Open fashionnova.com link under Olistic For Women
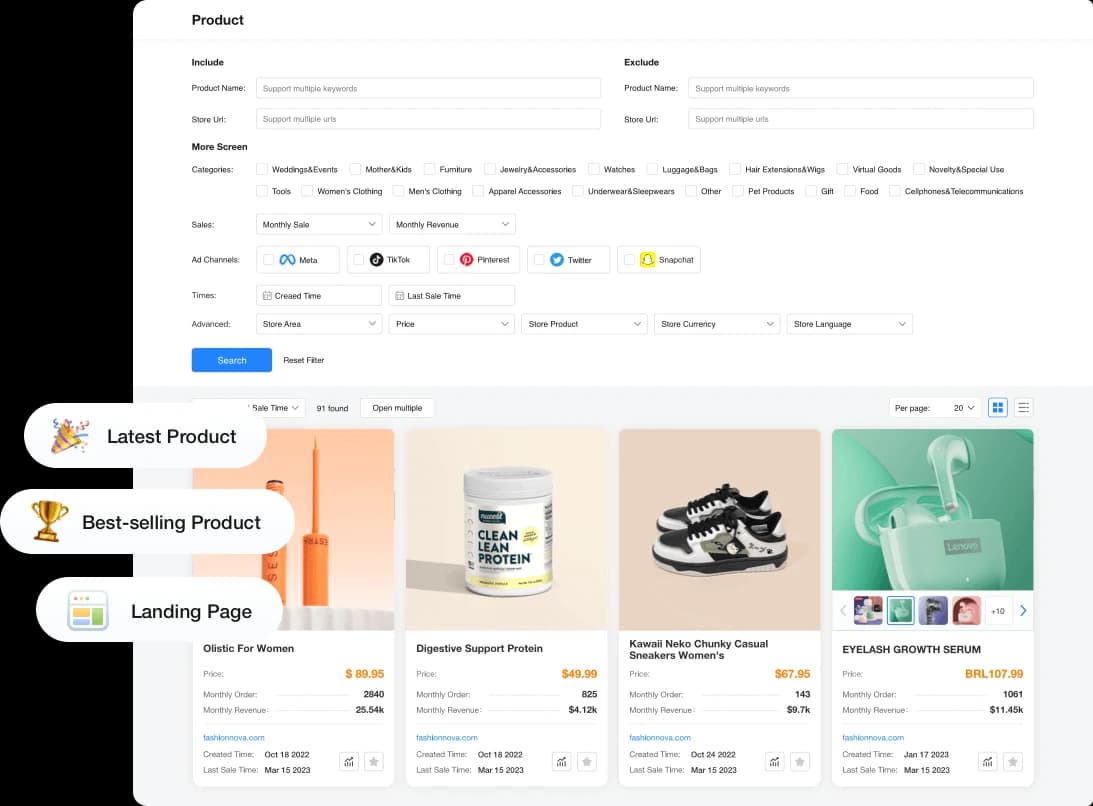The width and height of the screenshot is (1093, 806). [234, 738]
